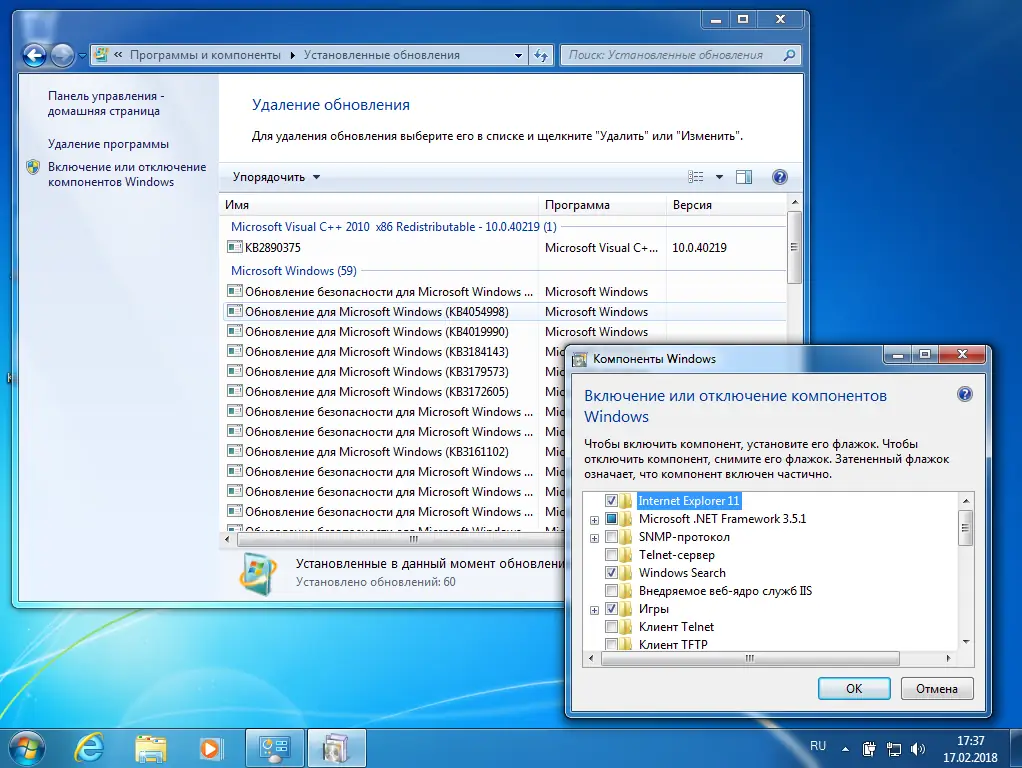Expand the Microsoft .NET Framework 3.5.1 node
The height and width of the screenshot is (768, 1022).
pos(594,520)
